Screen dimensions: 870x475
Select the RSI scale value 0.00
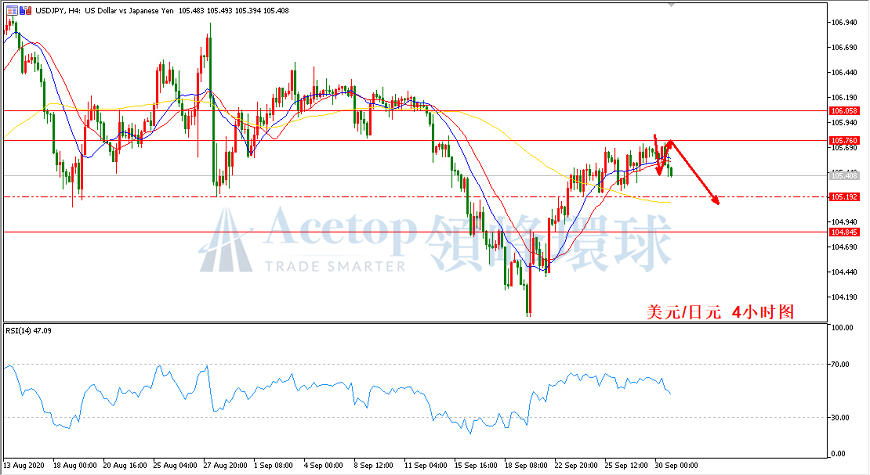839,454
